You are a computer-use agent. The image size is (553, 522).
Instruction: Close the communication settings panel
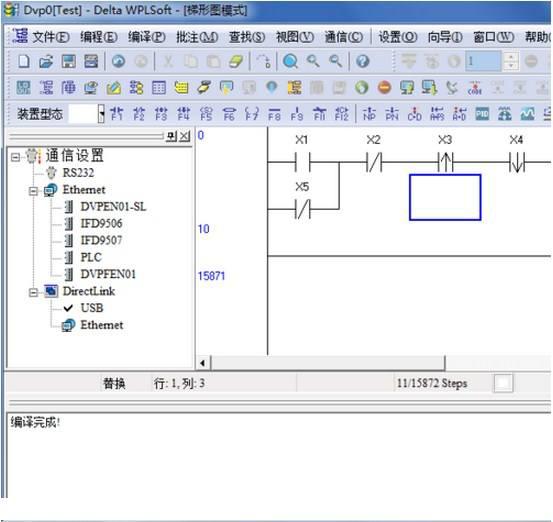(x=185, y=136)
